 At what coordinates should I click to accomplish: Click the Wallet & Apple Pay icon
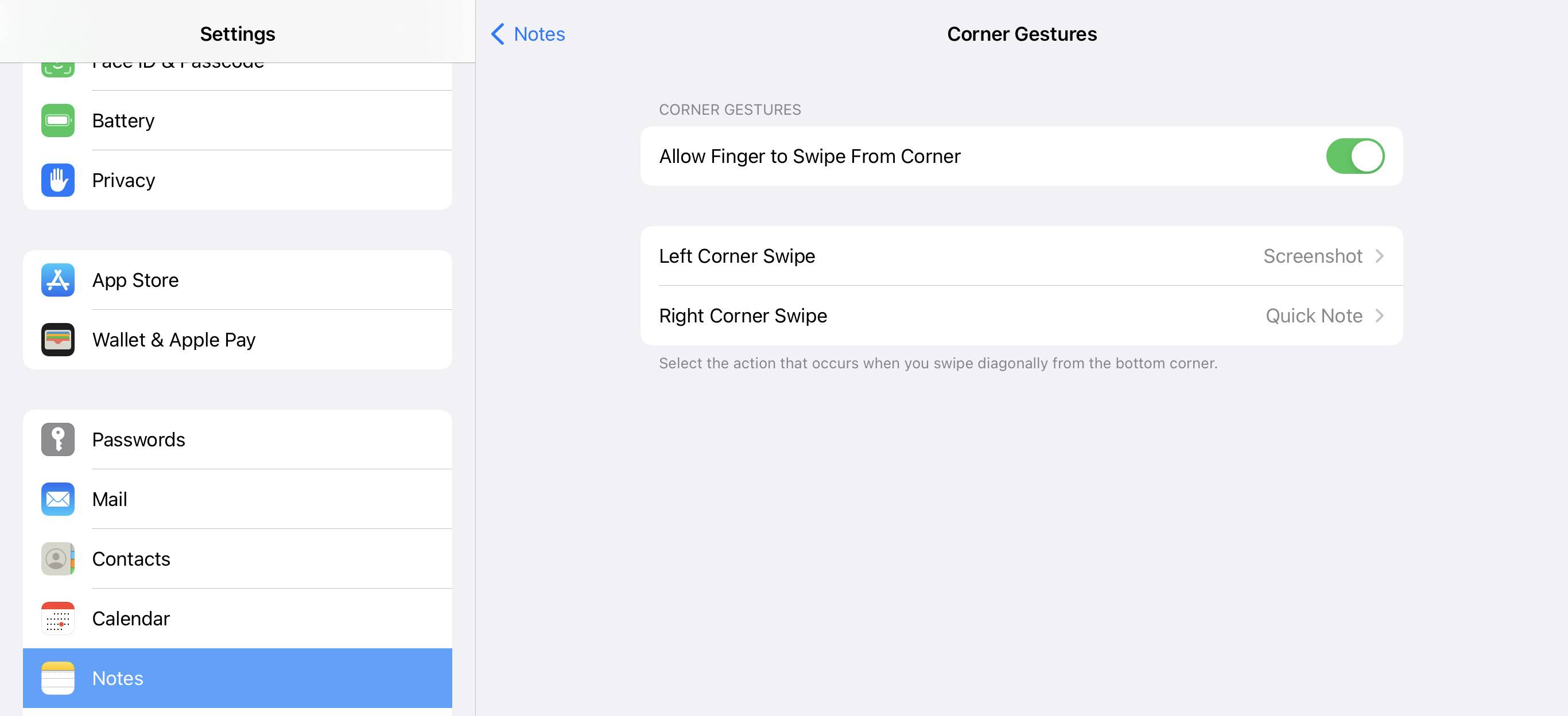(x=57, y=340)
